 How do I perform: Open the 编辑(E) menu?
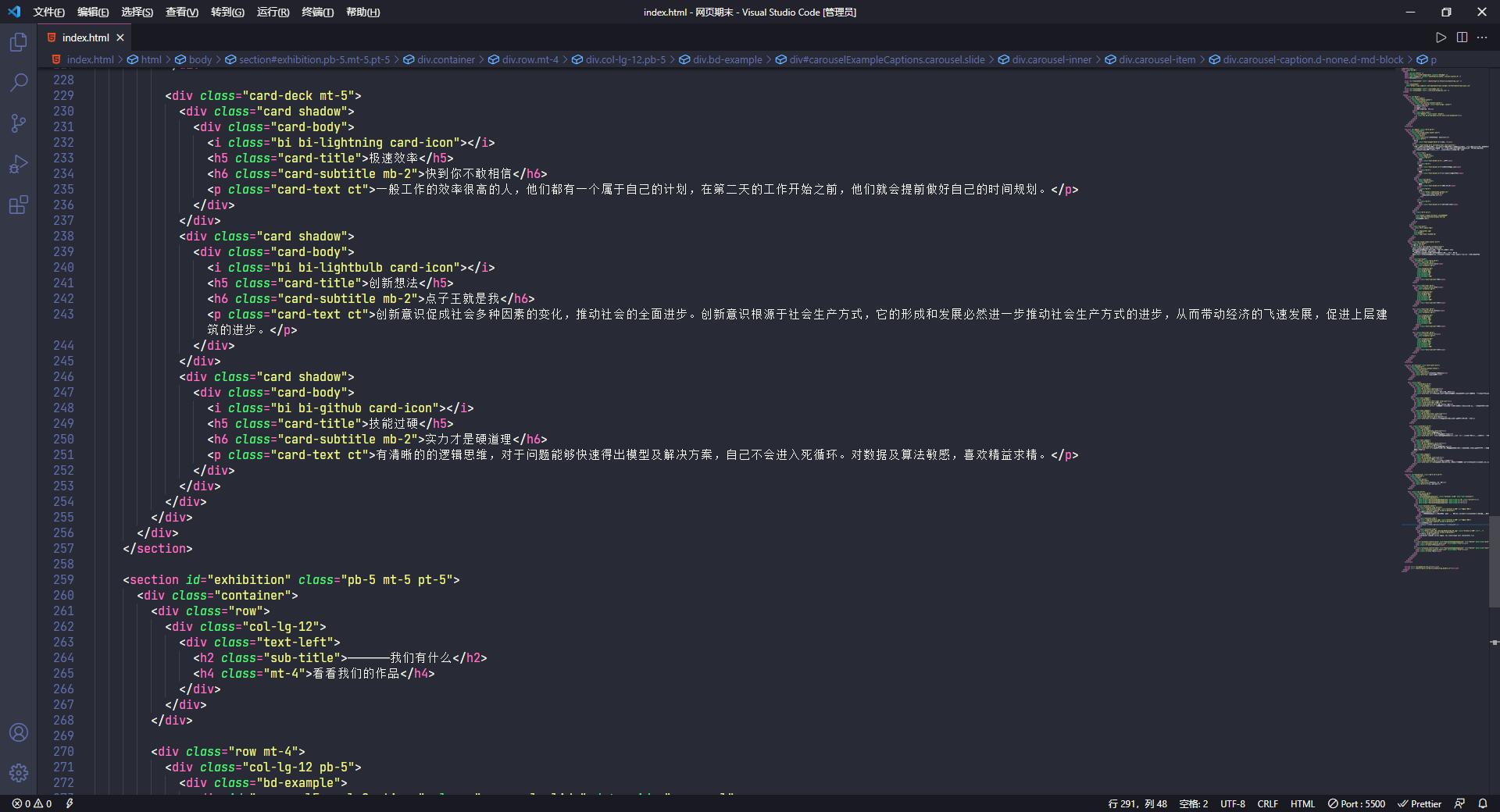93,12
